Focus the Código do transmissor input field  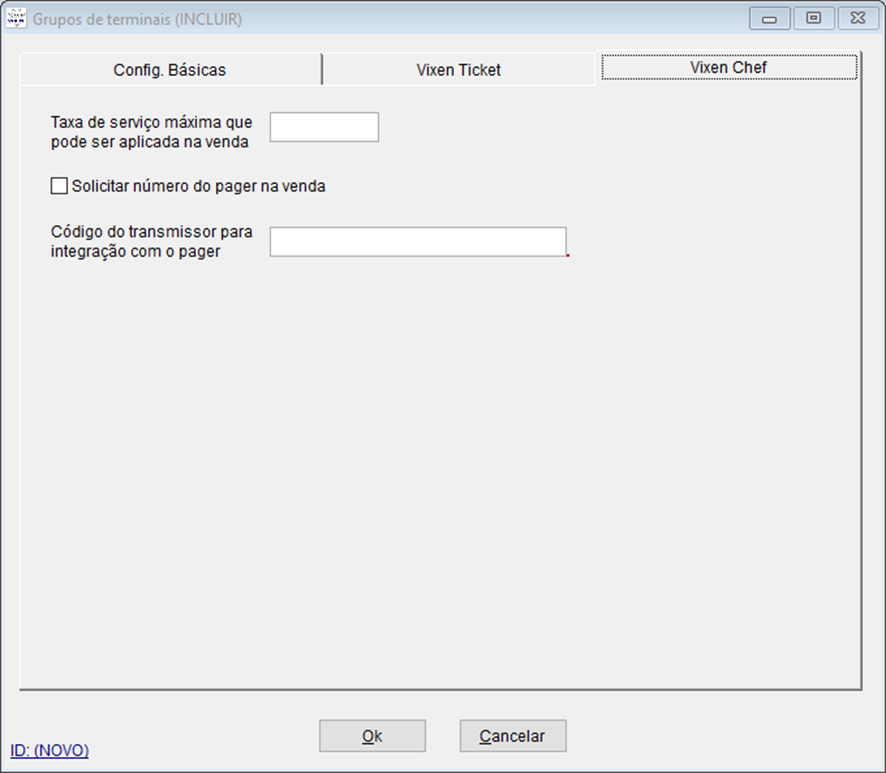pyautogui.click(x=418, y=242)
